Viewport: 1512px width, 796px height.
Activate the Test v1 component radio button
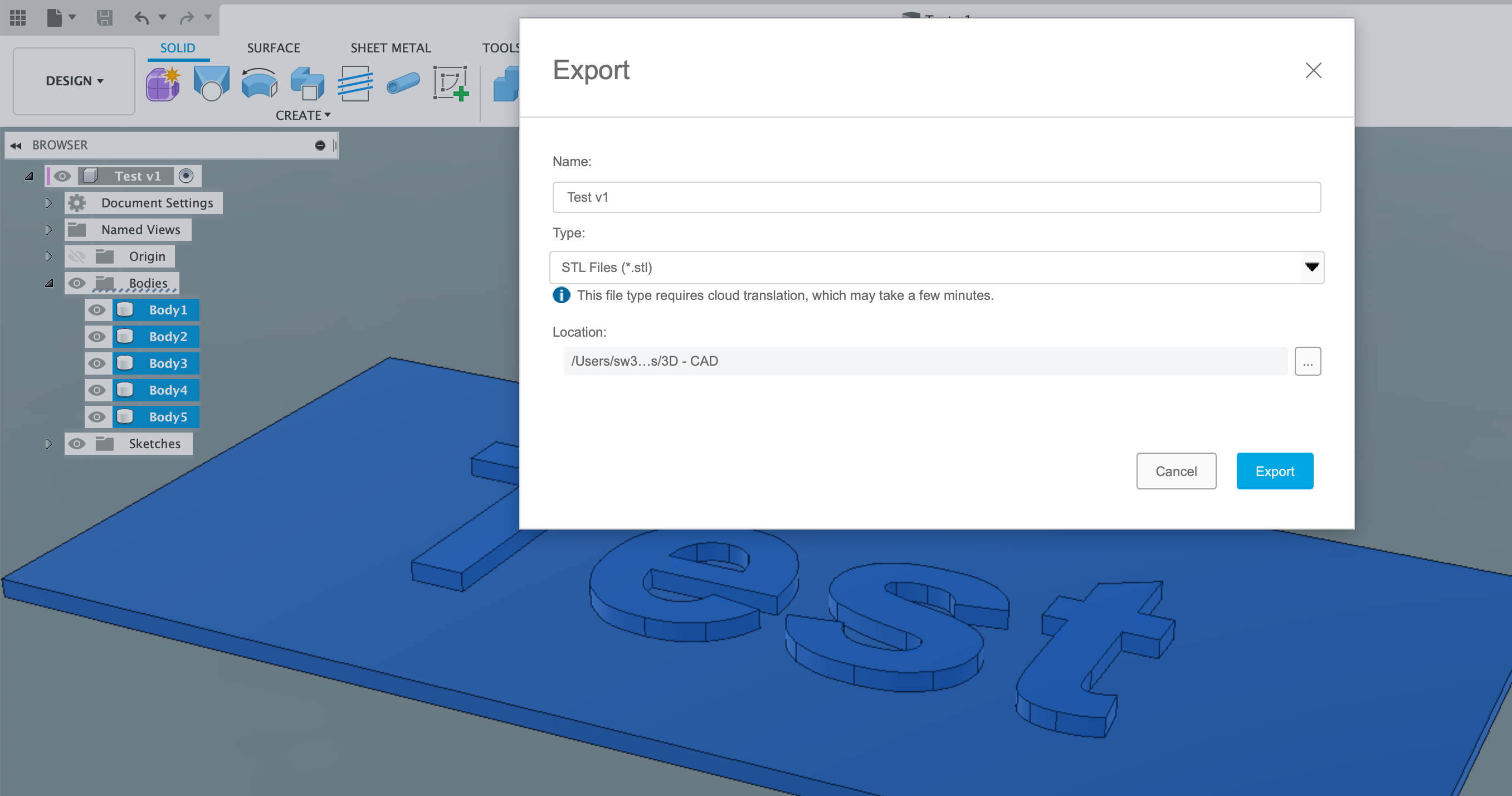[186, 176]
